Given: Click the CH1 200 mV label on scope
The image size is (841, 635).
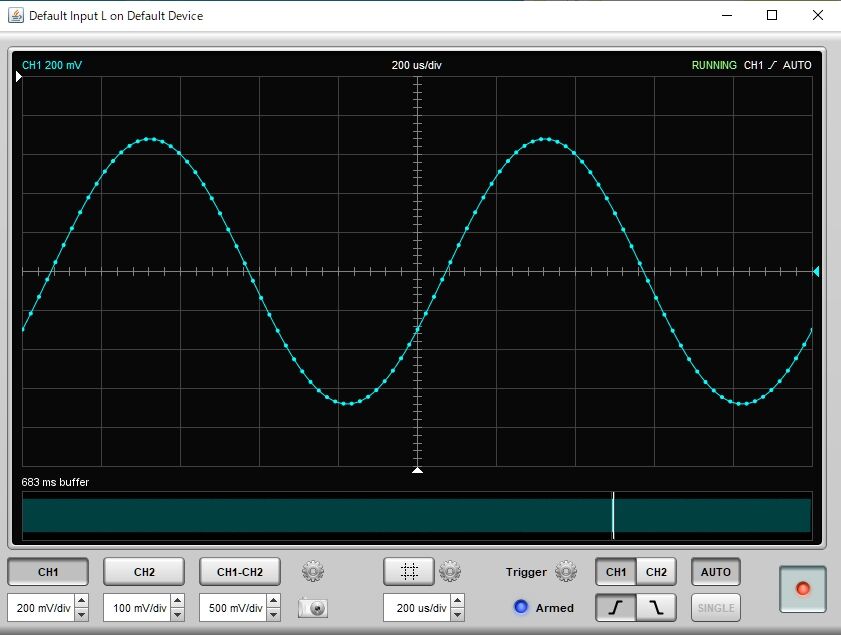Looking at the screenshot, I should pyautogui.click(x=52, y=65).
